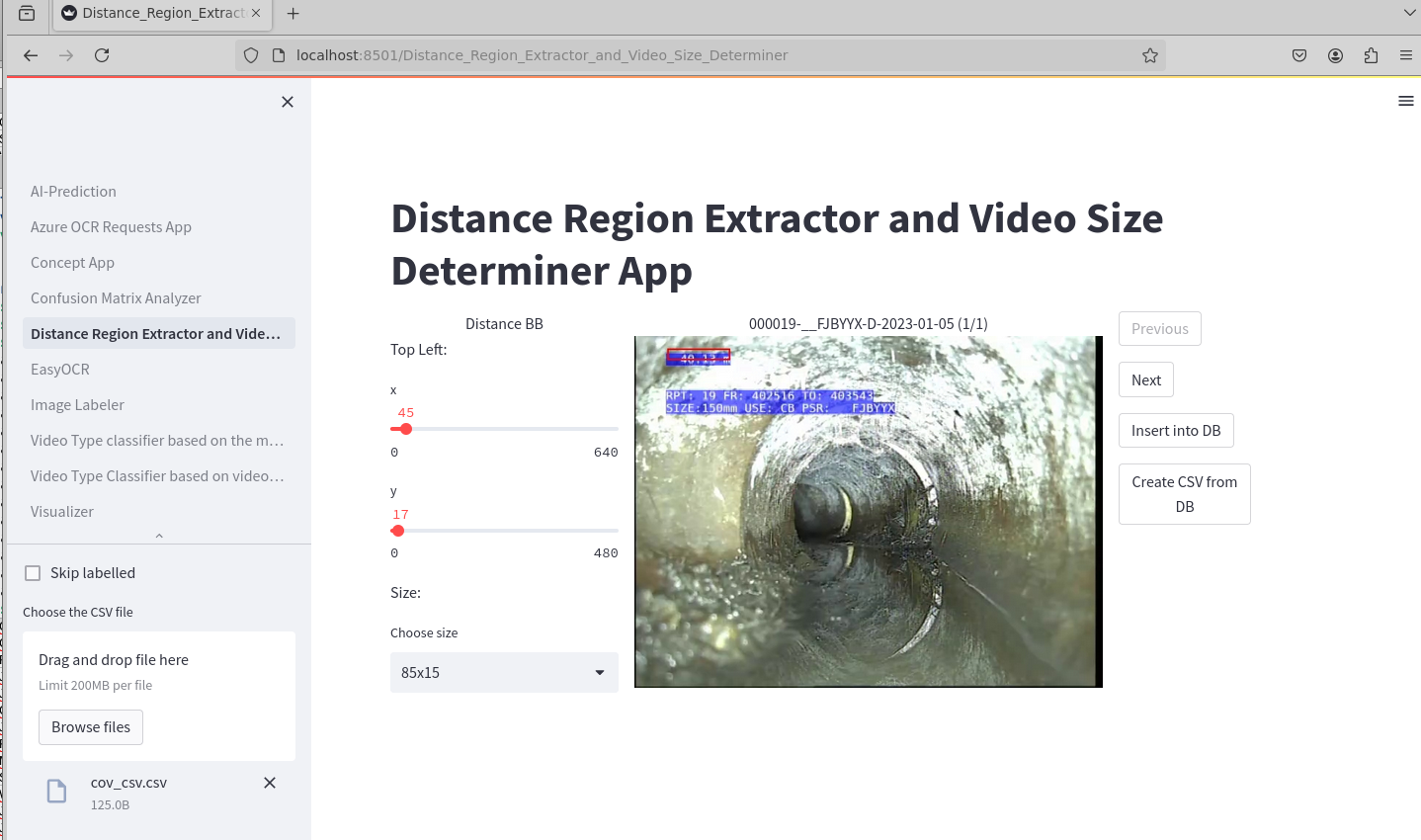The image size is (1421, 840).
Task: Open the Firefox application menu
Action: (1406, 55)
